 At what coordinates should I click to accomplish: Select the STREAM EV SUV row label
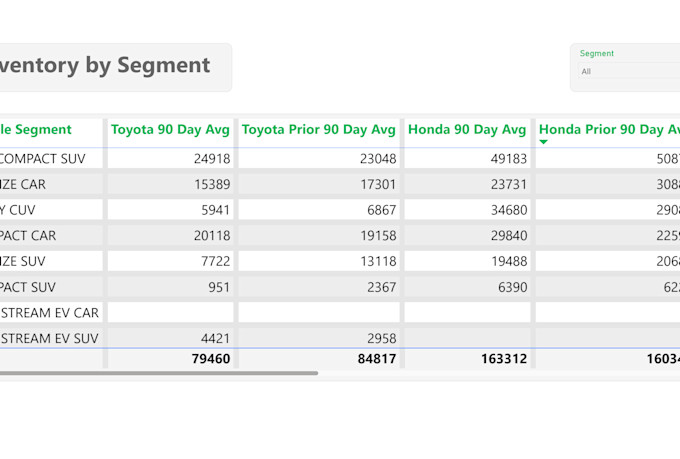pos(50,338)
